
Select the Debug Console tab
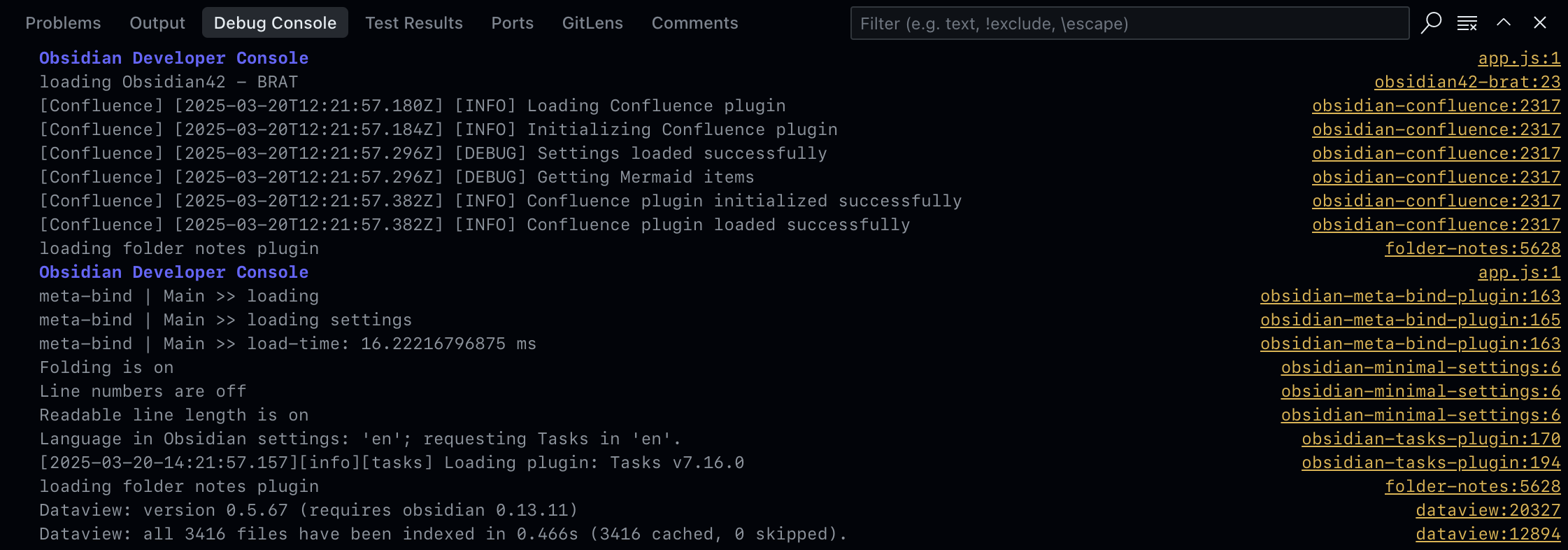275,23
